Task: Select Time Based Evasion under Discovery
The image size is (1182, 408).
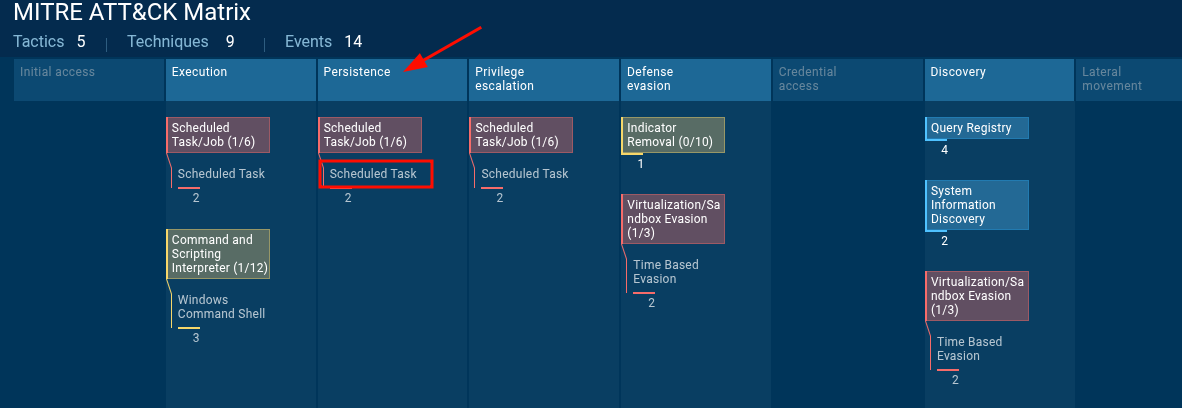Action: pos(969,348)
